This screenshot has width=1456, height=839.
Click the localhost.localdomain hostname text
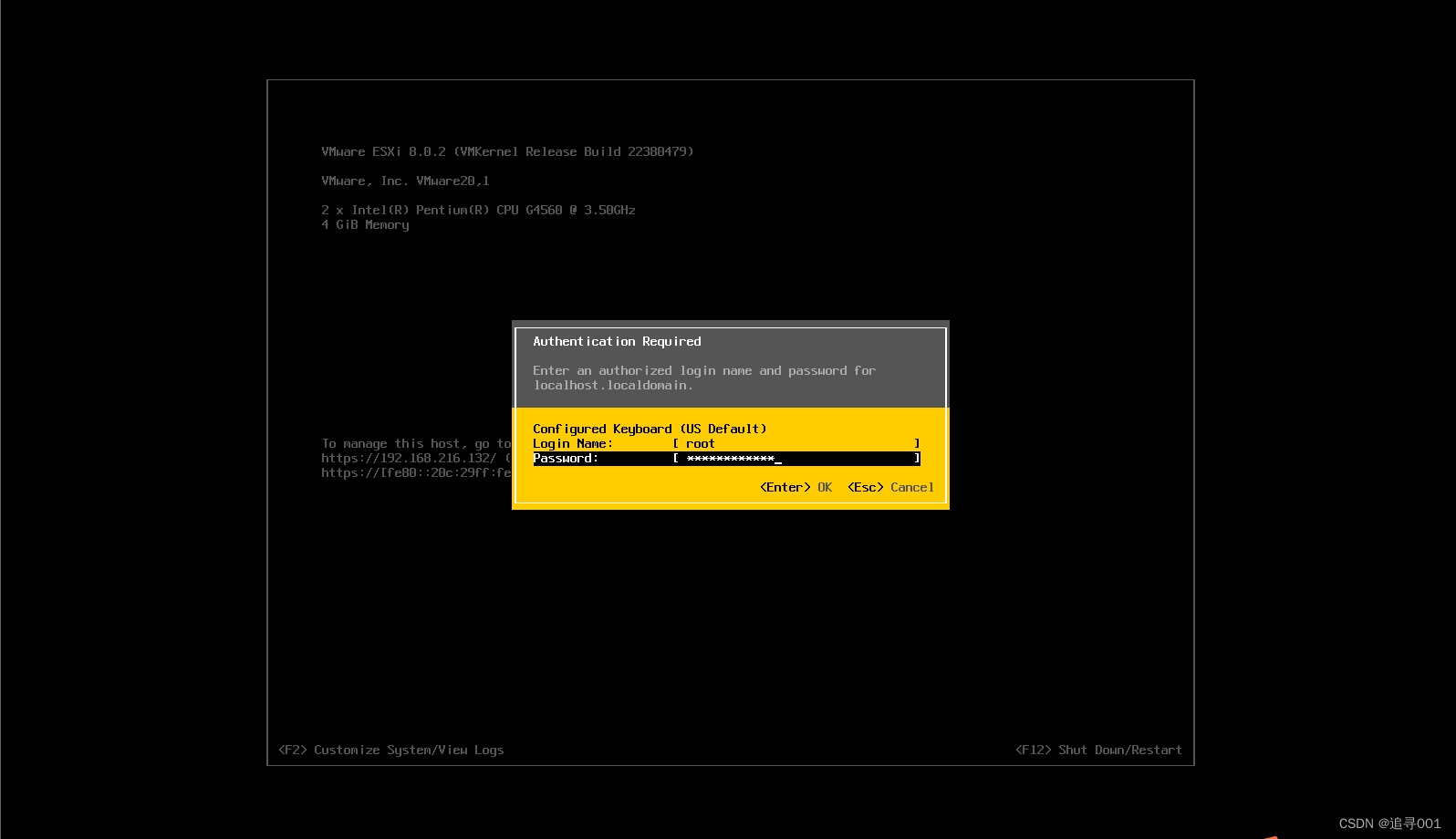613,386
